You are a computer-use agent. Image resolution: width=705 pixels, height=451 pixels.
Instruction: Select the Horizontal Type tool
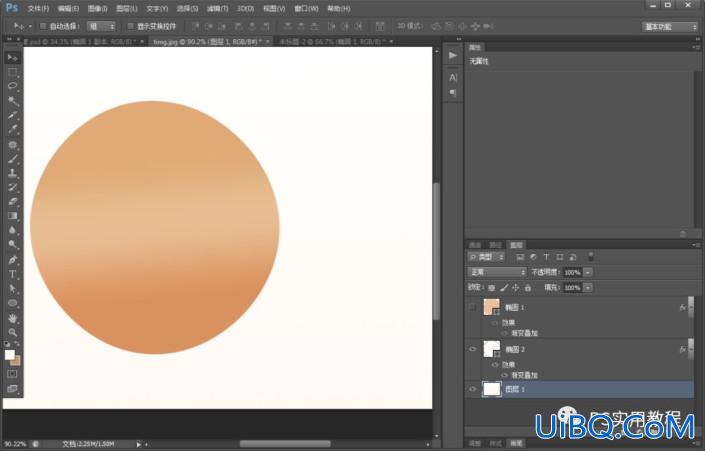(12, 274)
